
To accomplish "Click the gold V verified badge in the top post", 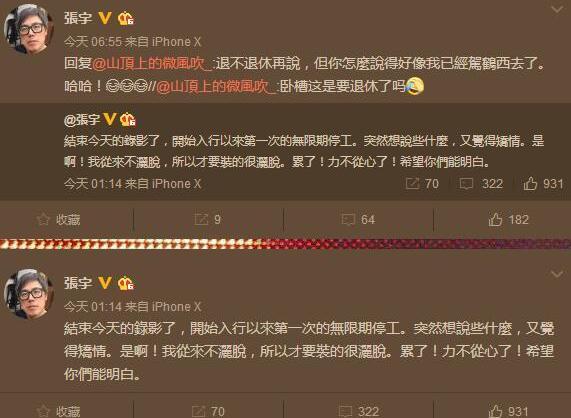I will point(105,18).
